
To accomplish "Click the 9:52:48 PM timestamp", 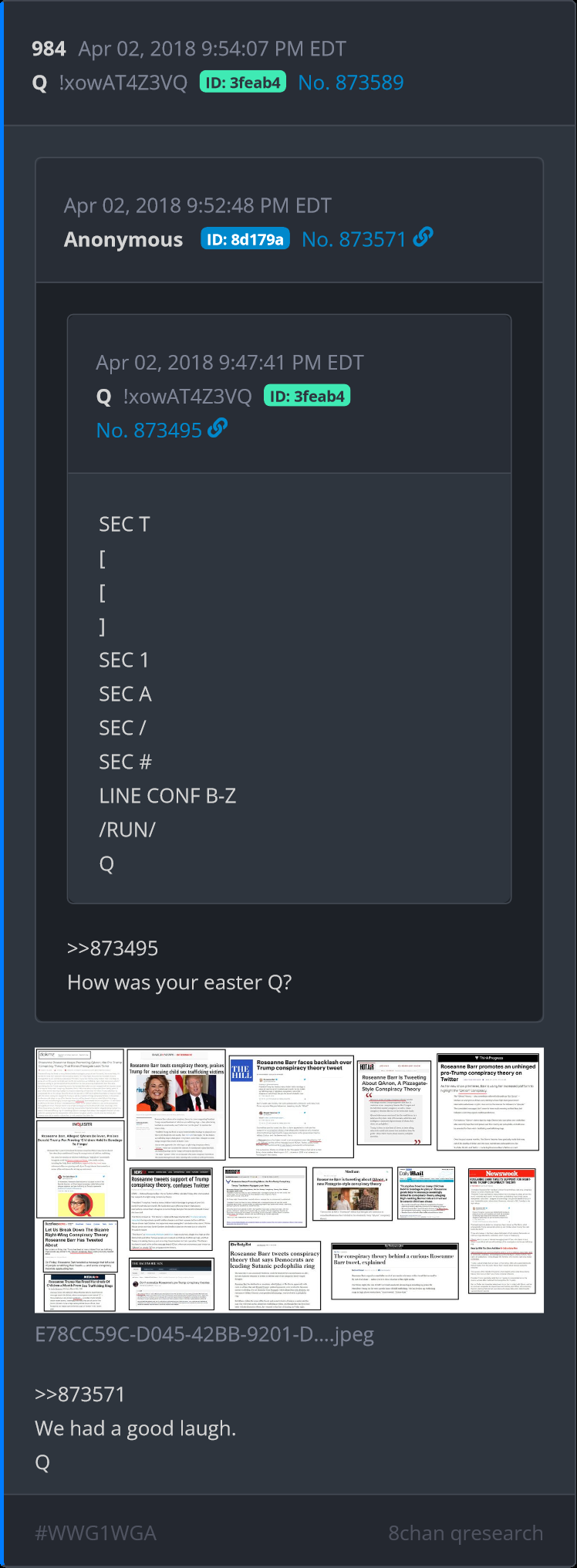I will click(197, 206).
